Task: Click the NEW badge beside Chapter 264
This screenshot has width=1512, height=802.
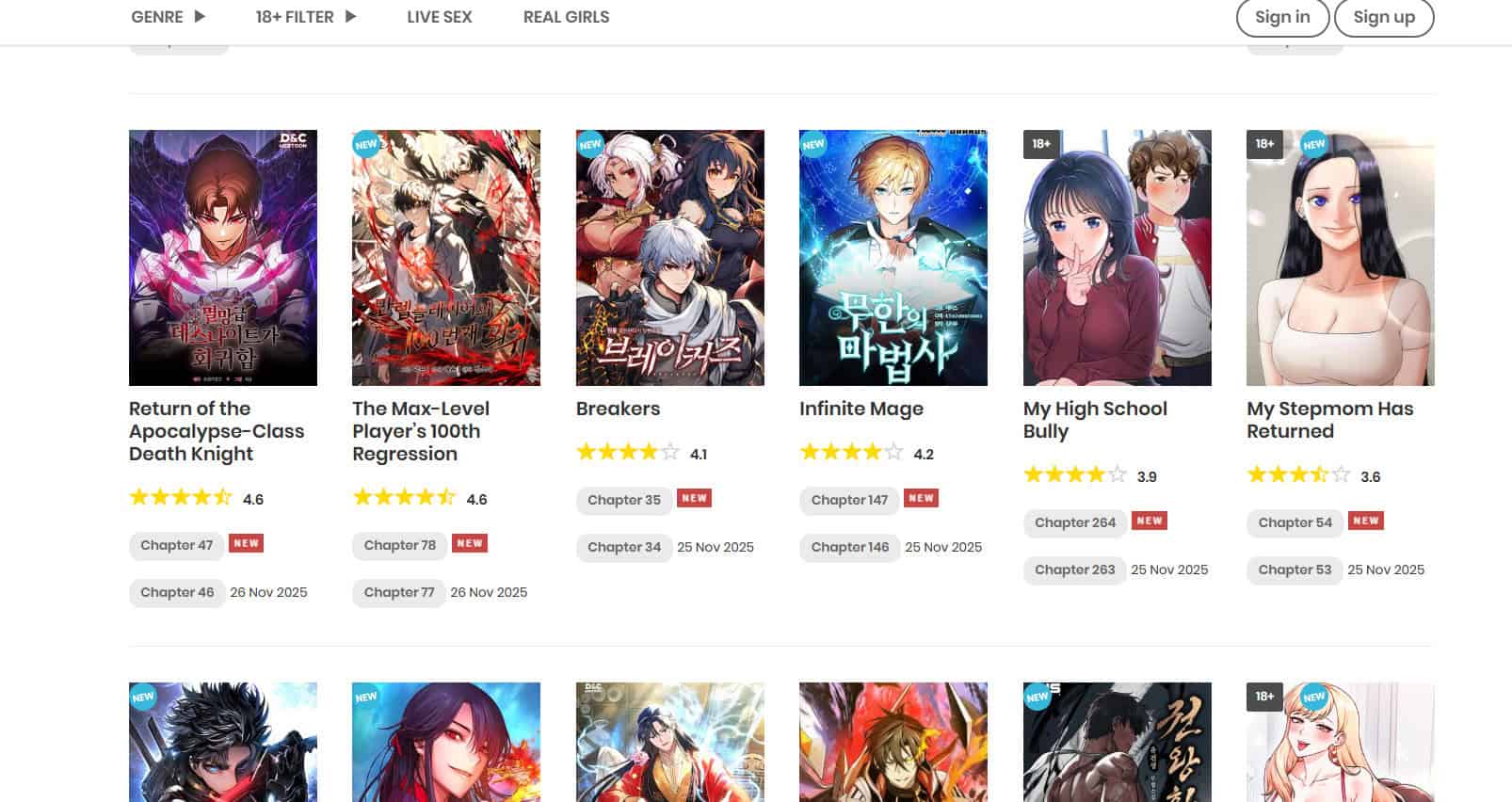Action: 1150,521
